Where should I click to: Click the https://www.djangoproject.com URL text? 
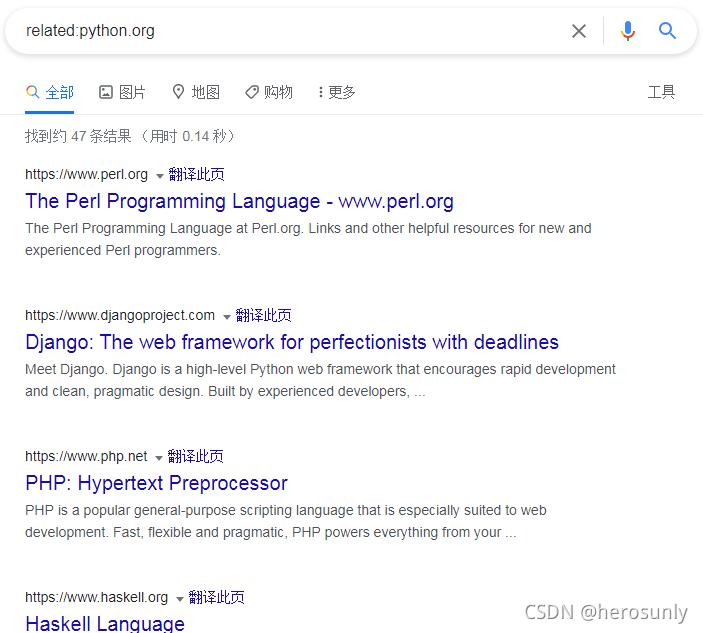point(120,316)
